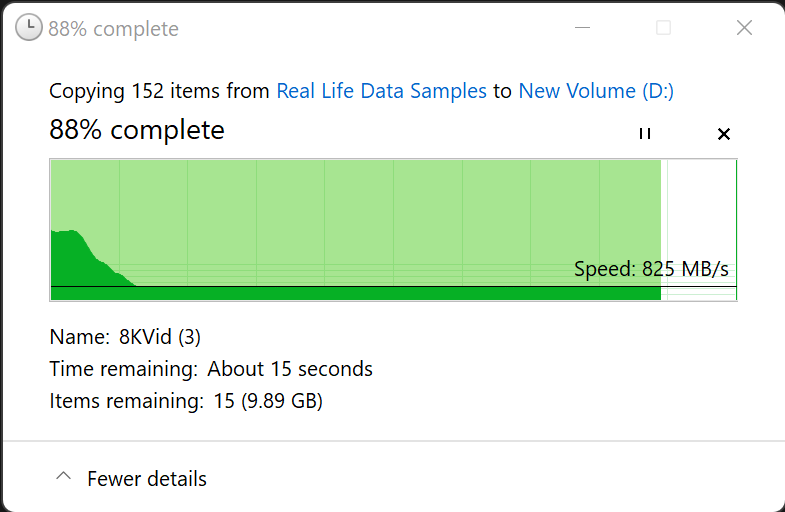Open the Real Life Data Samples source link
This screenshot has height=512, width=785.
click(381, 91)
